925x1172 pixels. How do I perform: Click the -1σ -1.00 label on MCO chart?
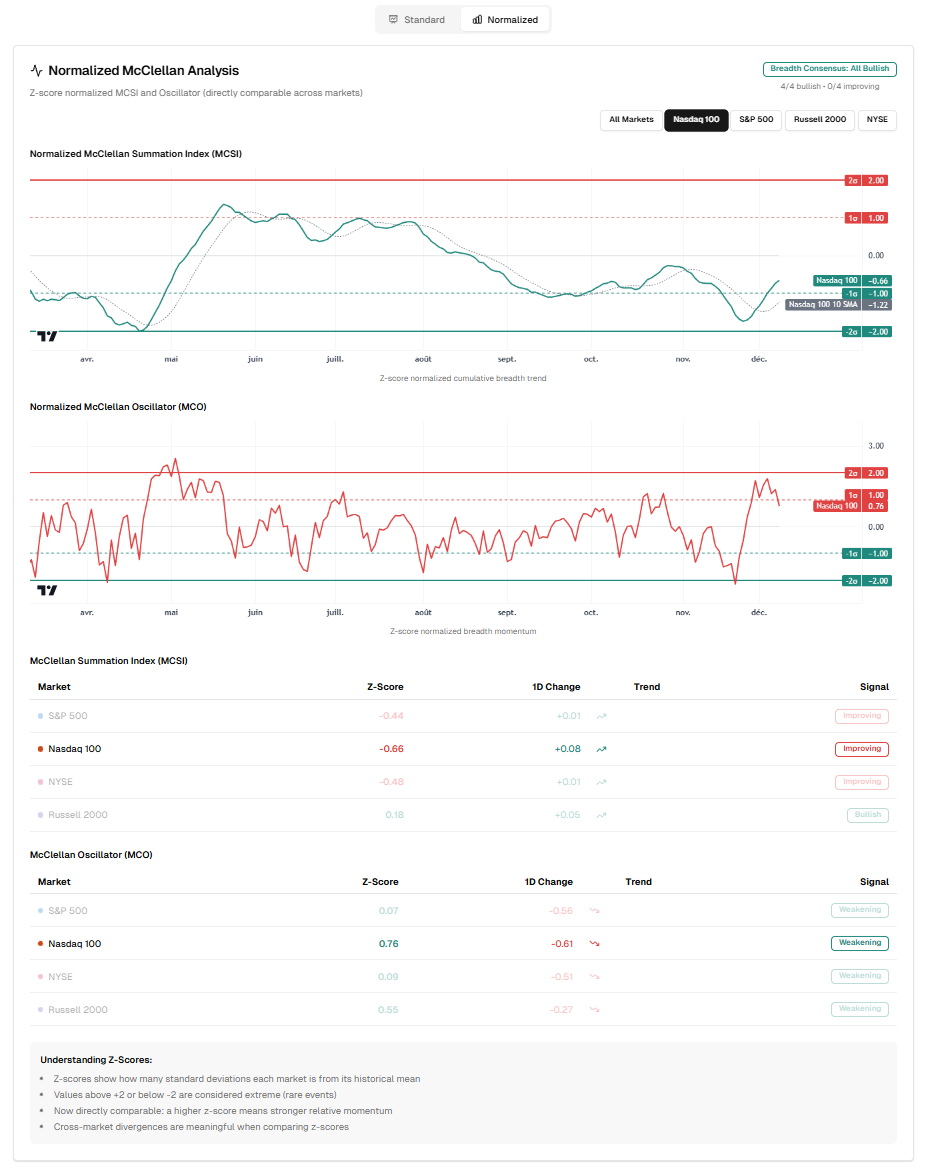[x=867, y=554]
